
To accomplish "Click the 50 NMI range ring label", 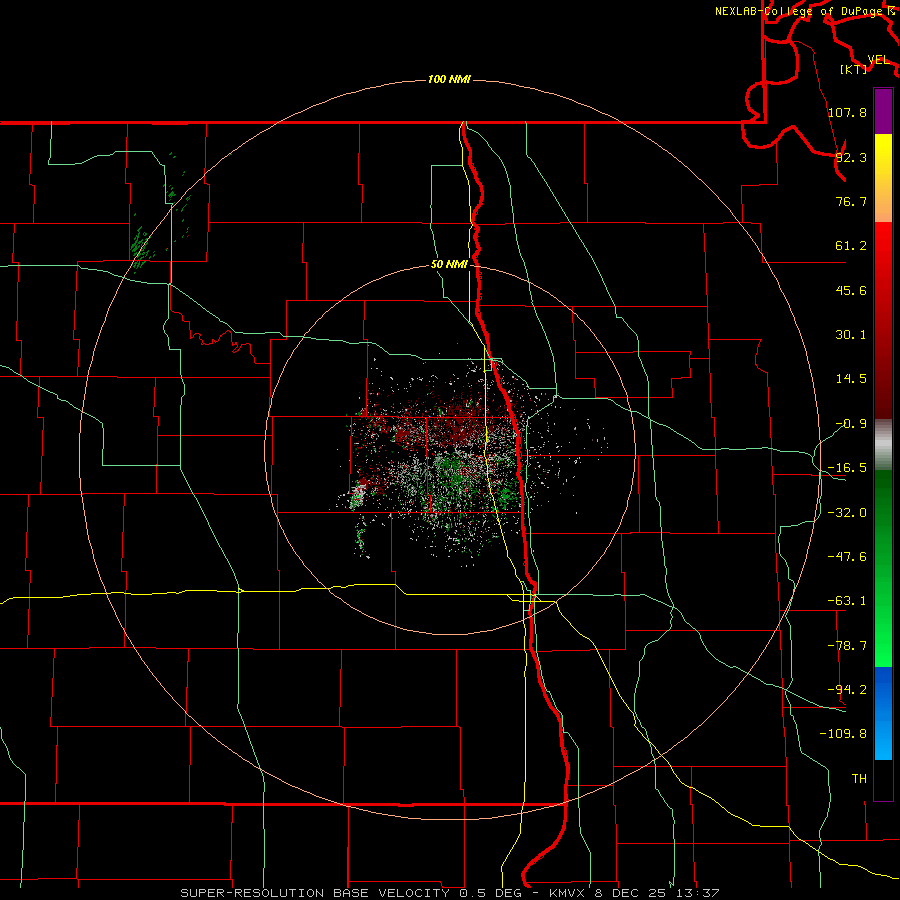I will click(449, 265).
